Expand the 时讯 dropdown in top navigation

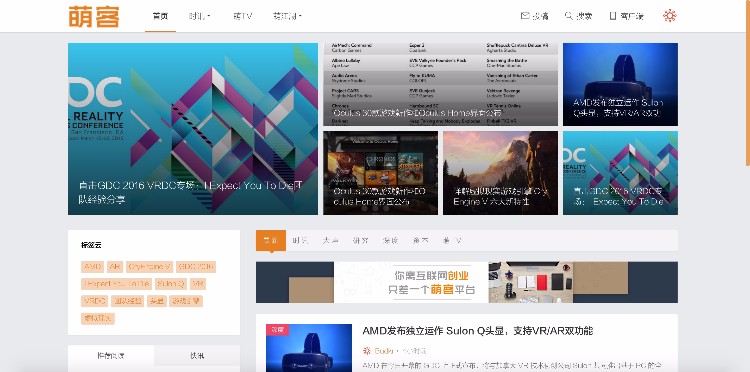coord(199,16)
